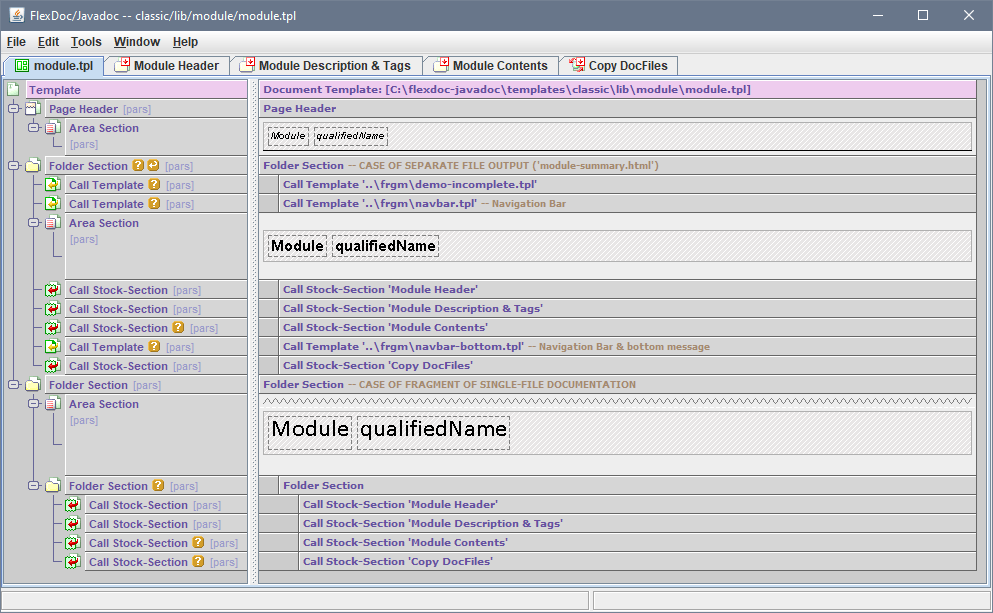Viewport: 993px width, 613px height.
Task: Click the Page Header section icon
Action: 33,109
